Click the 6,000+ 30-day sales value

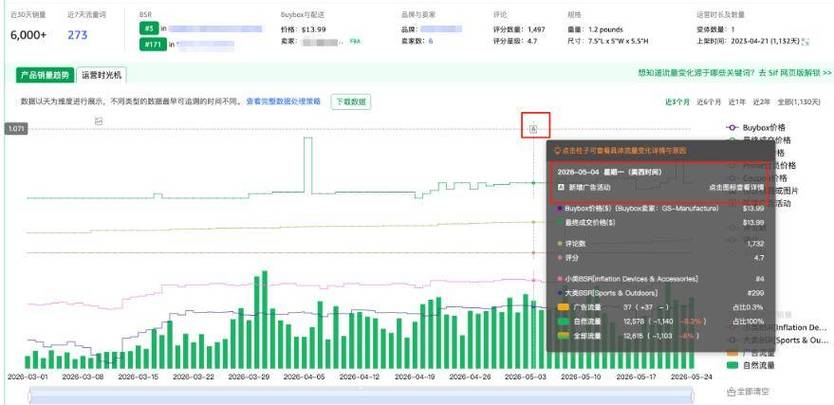point(28,35)
